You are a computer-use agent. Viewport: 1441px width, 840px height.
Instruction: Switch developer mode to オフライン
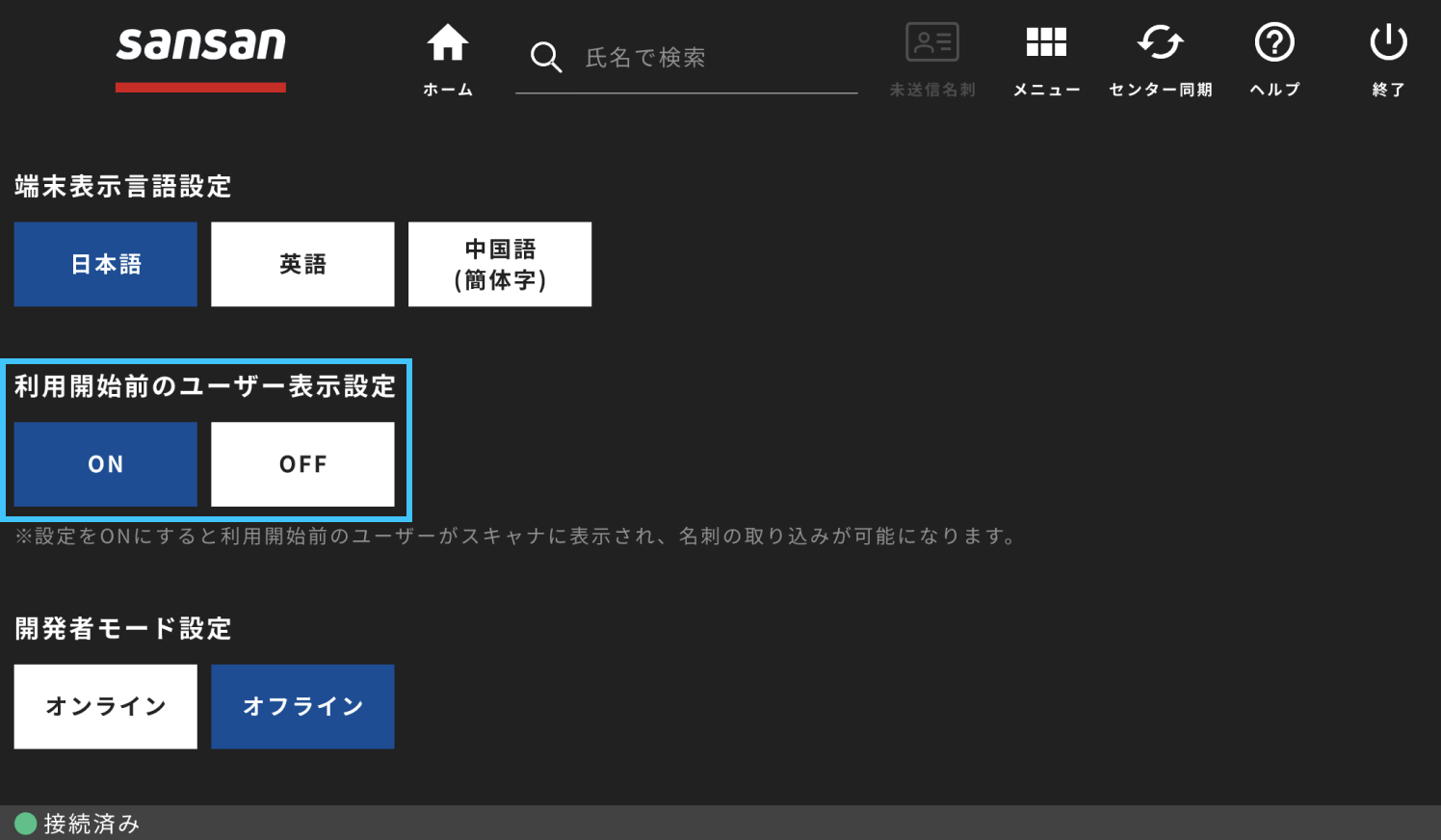coord(302,706)
